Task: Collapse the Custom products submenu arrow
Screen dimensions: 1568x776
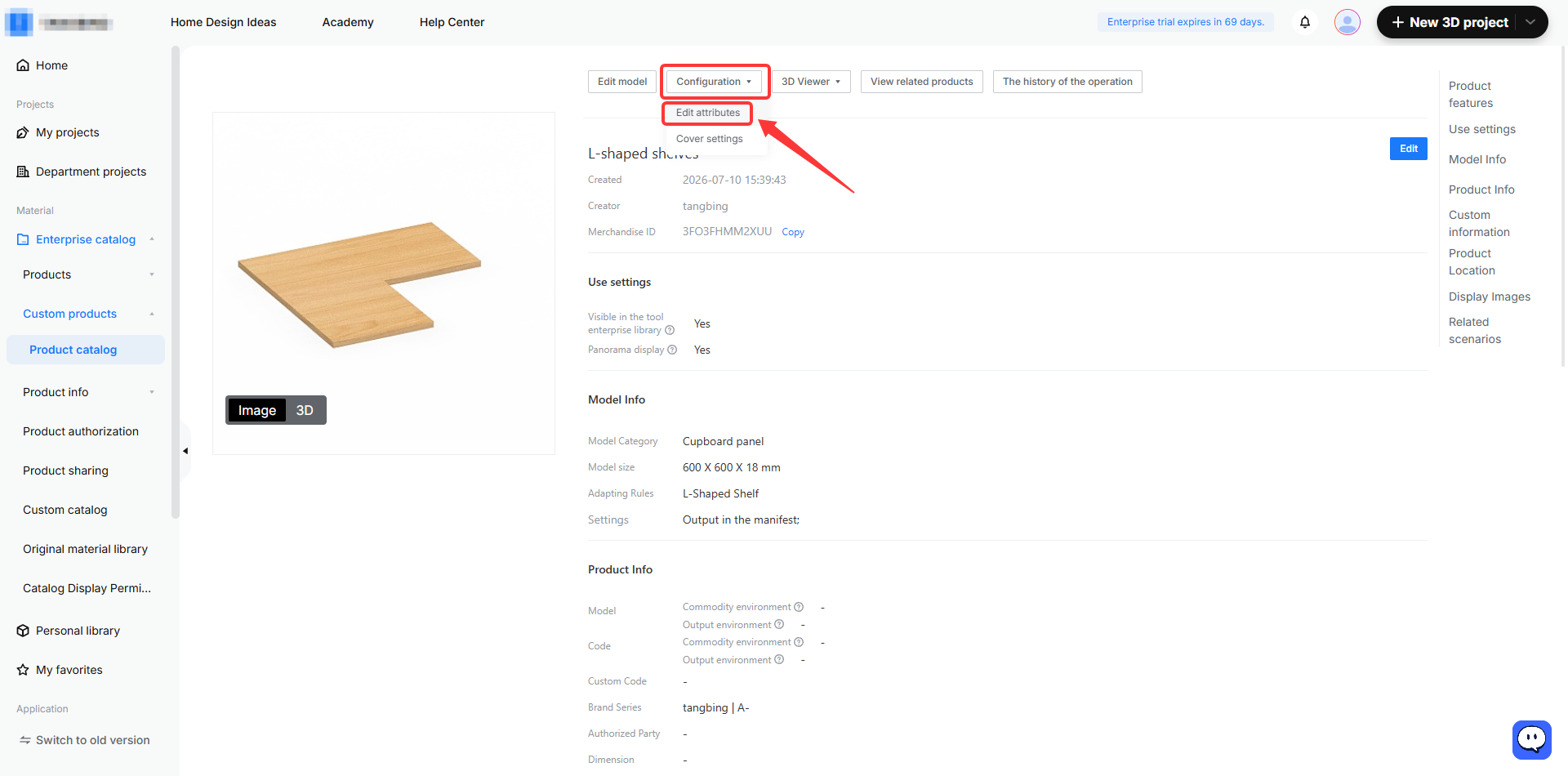Action: coord(152,314)
